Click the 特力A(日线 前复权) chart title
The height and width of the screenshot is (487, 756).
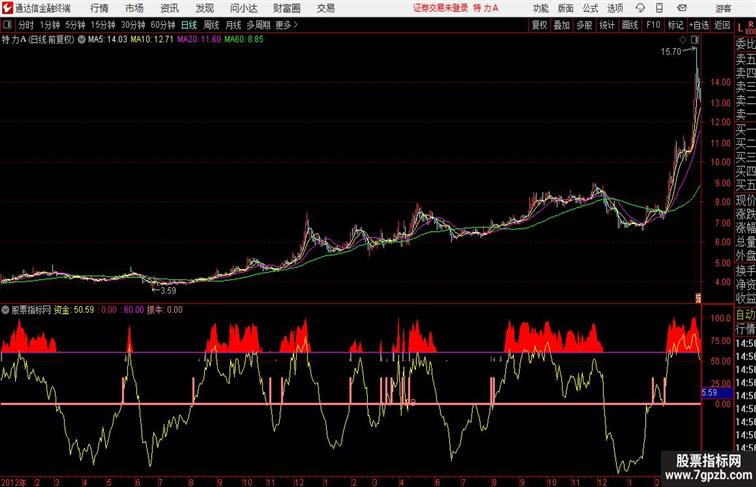[38, 40]
